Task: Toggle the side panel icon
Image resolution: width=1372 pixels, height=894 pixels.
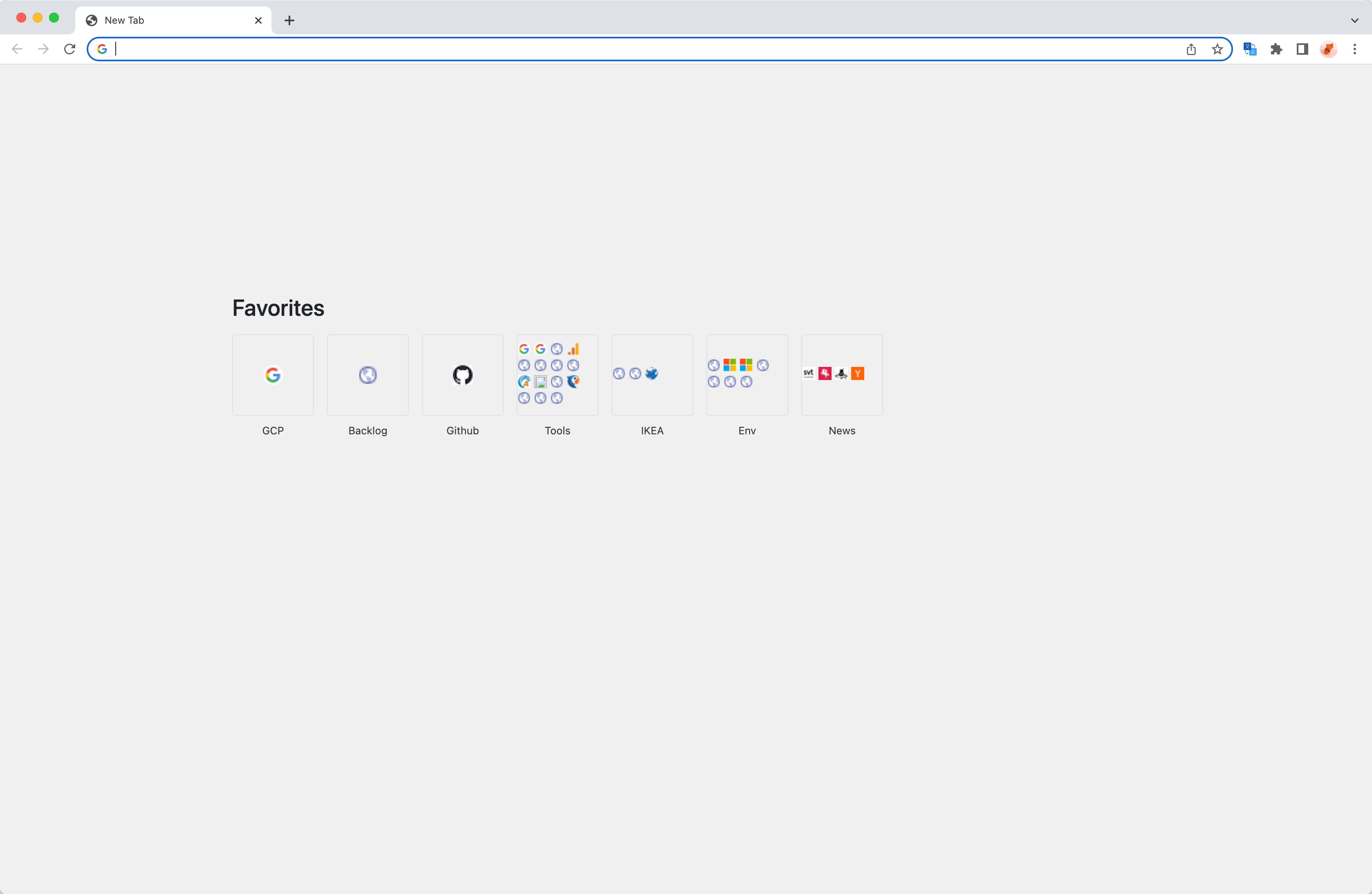Action: click(x=1302, y=49)
